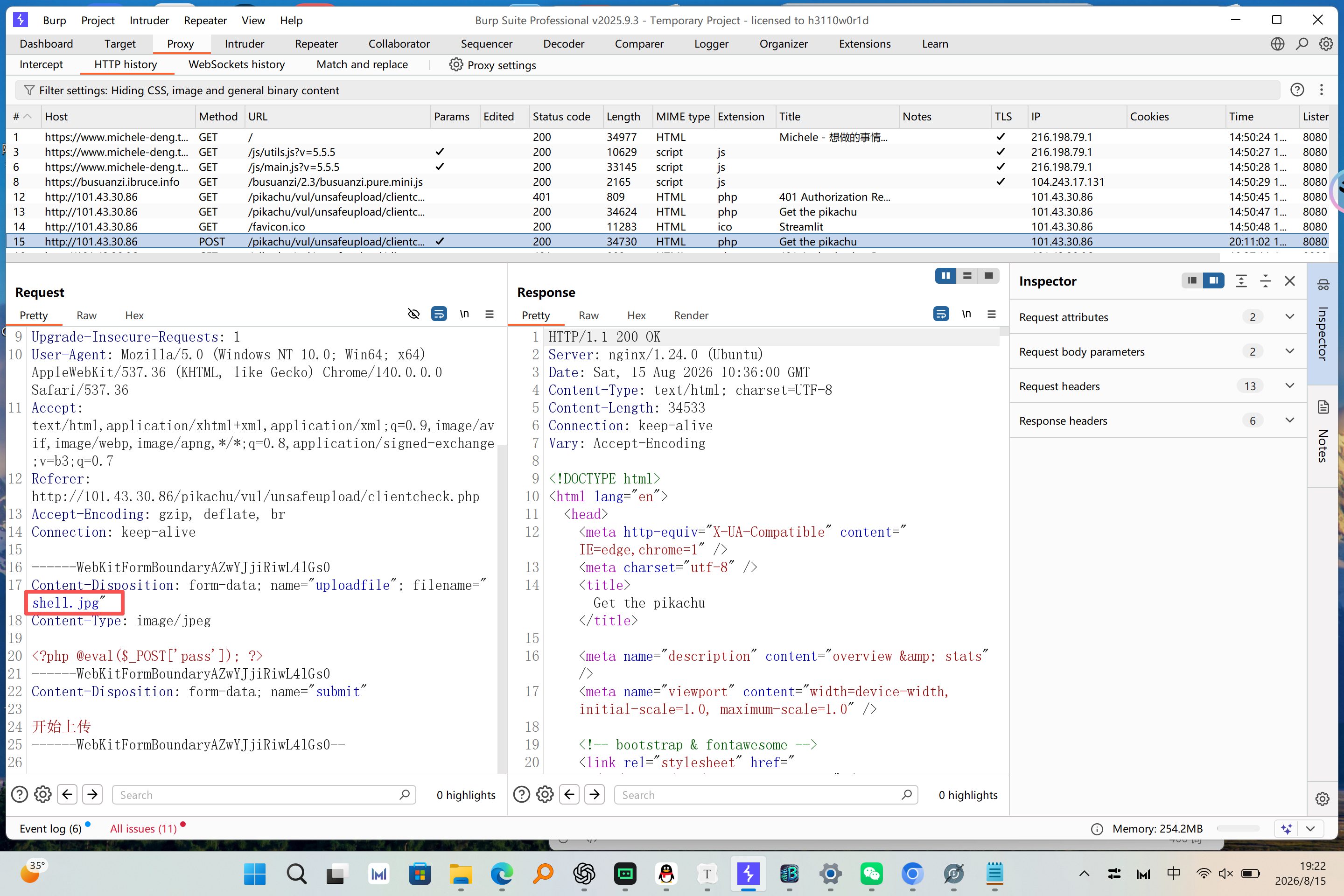The height and width of the screenshot is (896, 1344).
Task: Expand the Request attributes section
Action: point(1158,317)
